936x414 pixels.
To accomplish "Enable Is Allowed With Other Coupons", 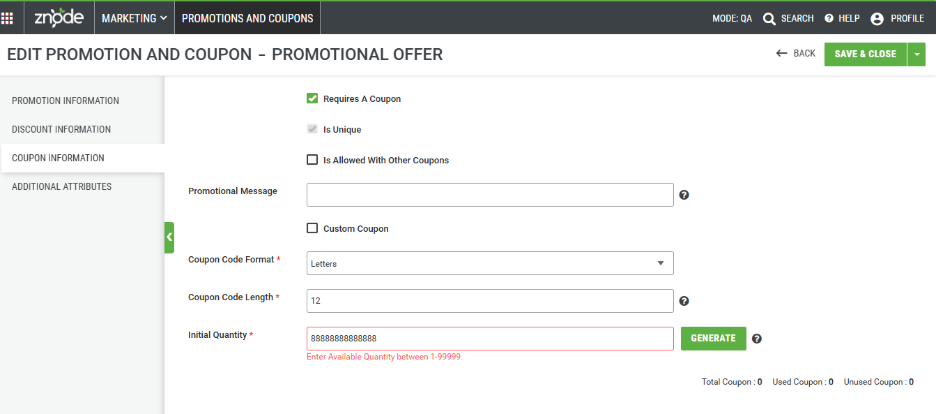I will point(312,160).
